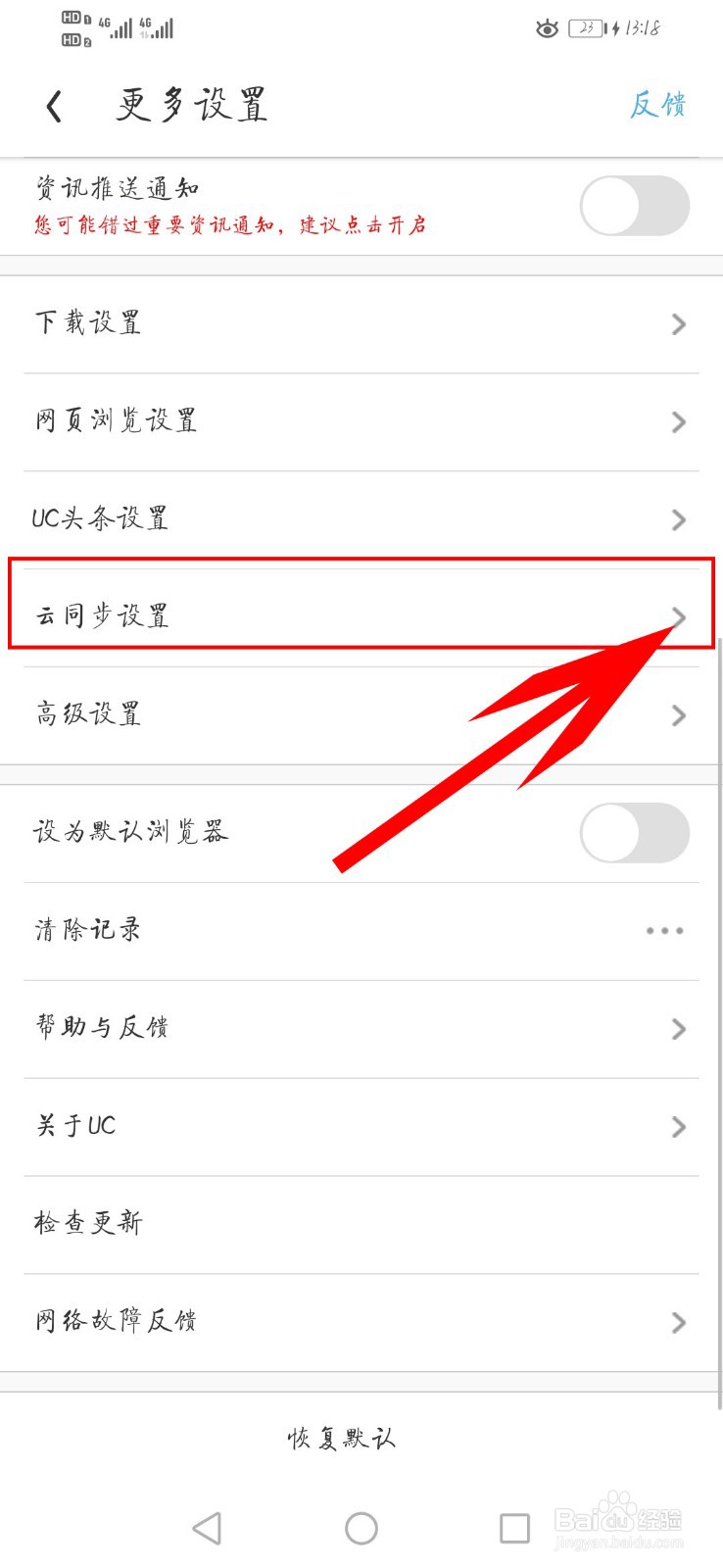
Task: Tap 检查更新 to check updates
Action: coord(361,1224)
